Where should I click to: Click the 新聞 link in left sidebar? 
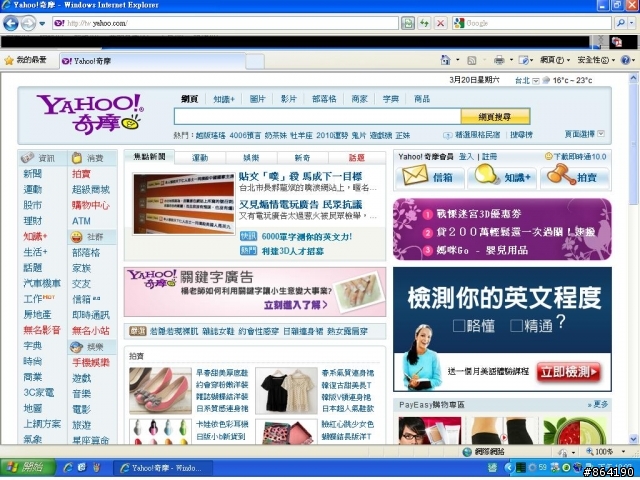[x=33, y=174]
